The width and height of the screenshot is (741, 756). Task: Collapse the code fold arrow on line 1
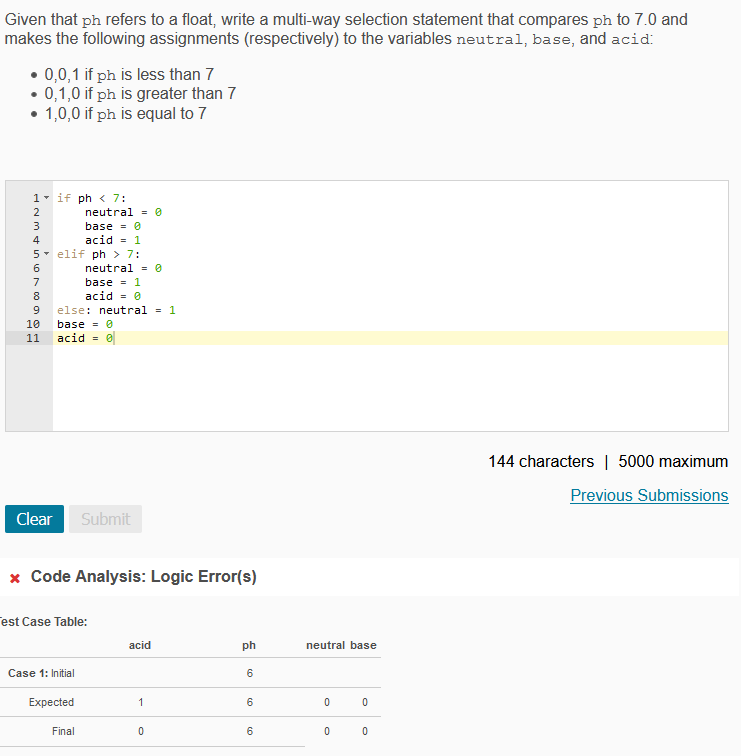pos(46,198)
